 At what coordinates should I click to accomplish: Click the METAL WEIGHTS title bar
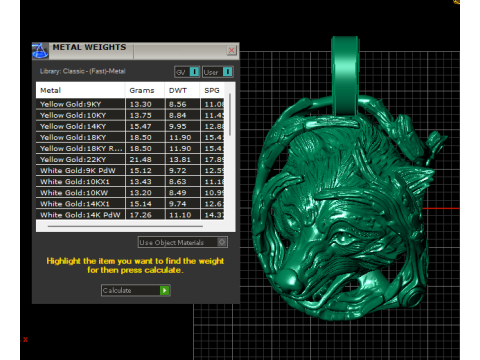tap(136, 51)
